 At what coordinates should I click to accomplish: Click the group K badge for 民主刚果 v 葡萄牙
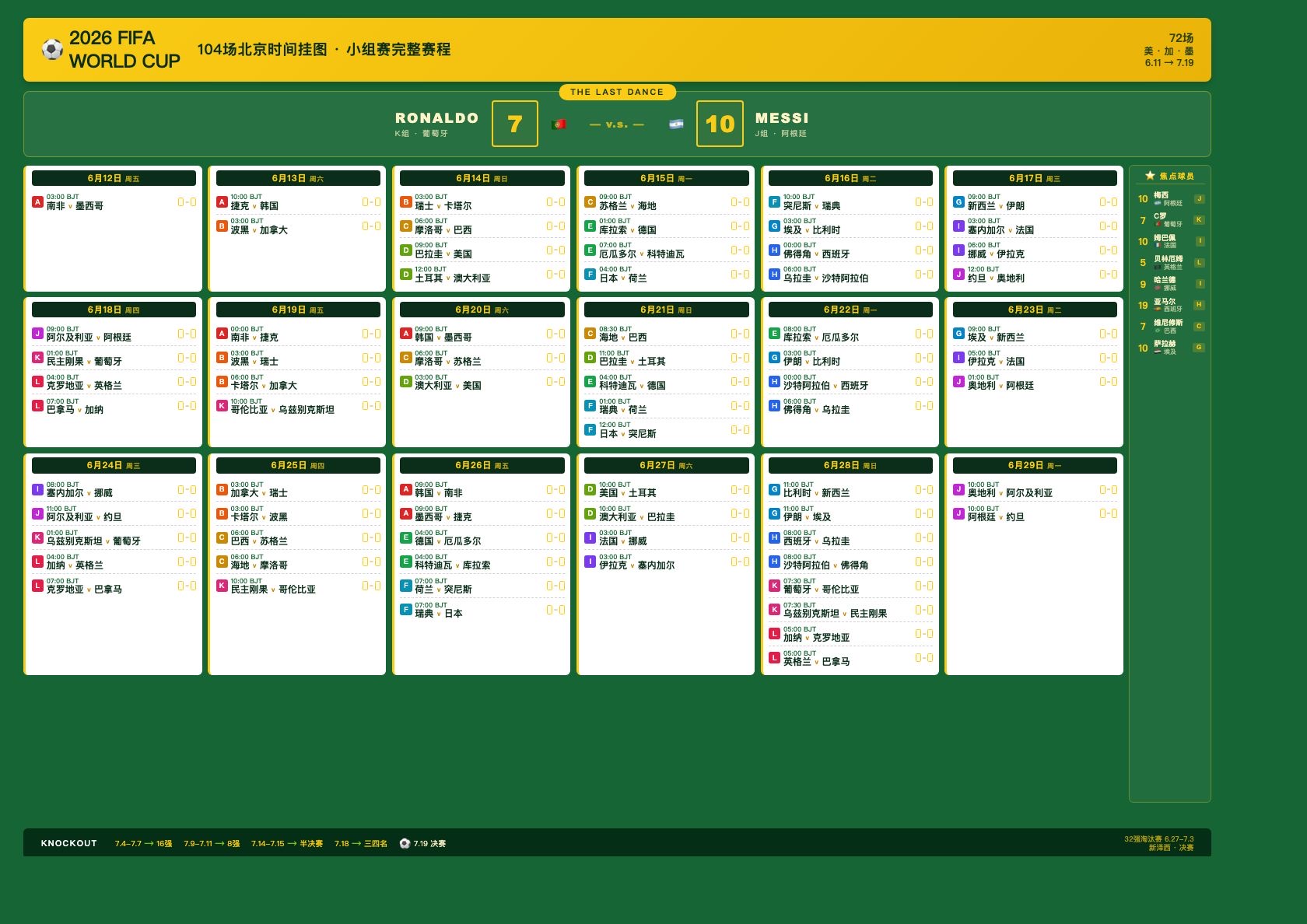pos(37,358)
